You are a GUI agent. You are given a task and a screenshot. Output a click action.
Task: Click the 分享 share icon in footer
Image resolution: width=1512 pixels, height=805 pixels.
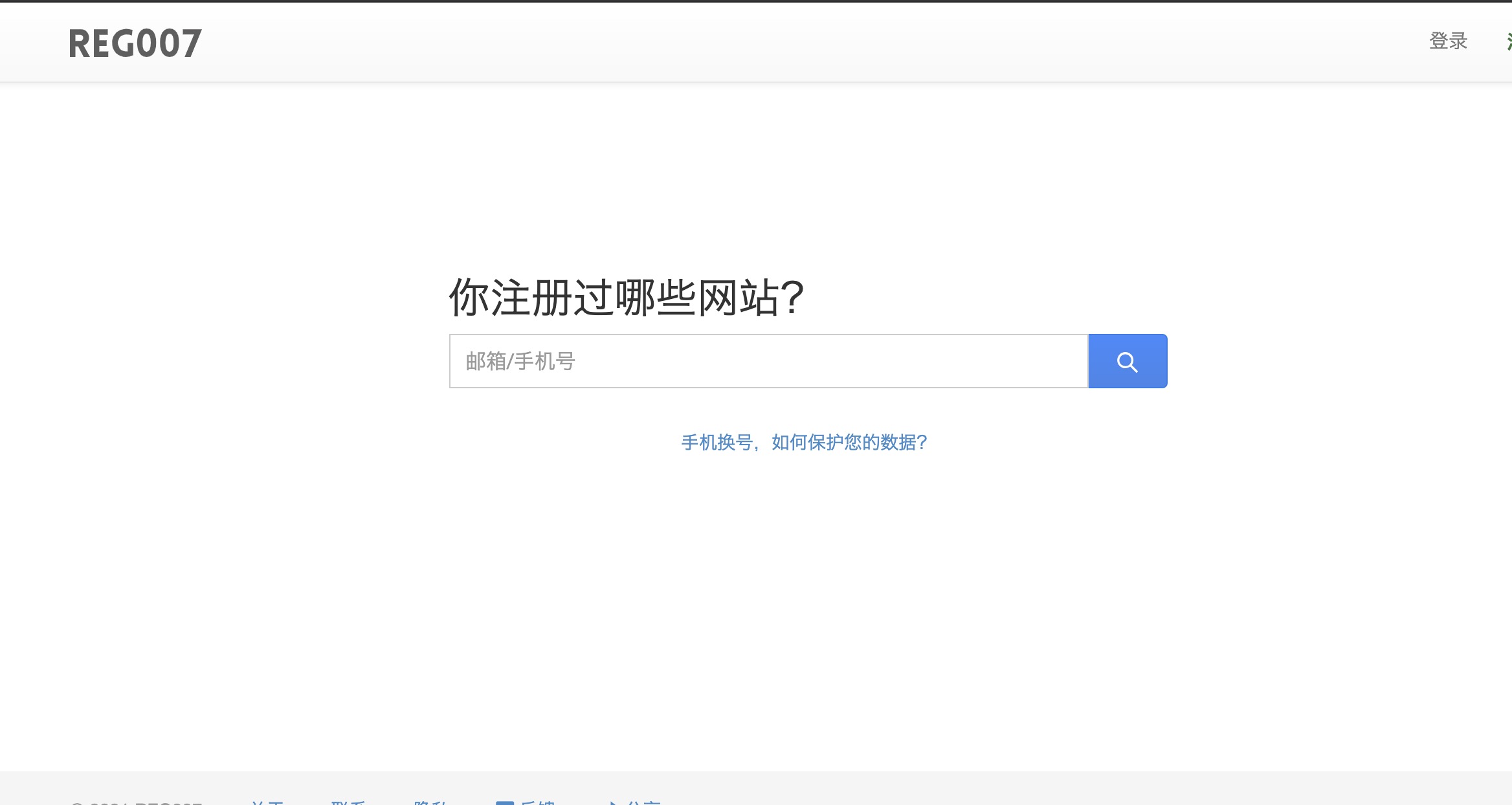point(612,802)
